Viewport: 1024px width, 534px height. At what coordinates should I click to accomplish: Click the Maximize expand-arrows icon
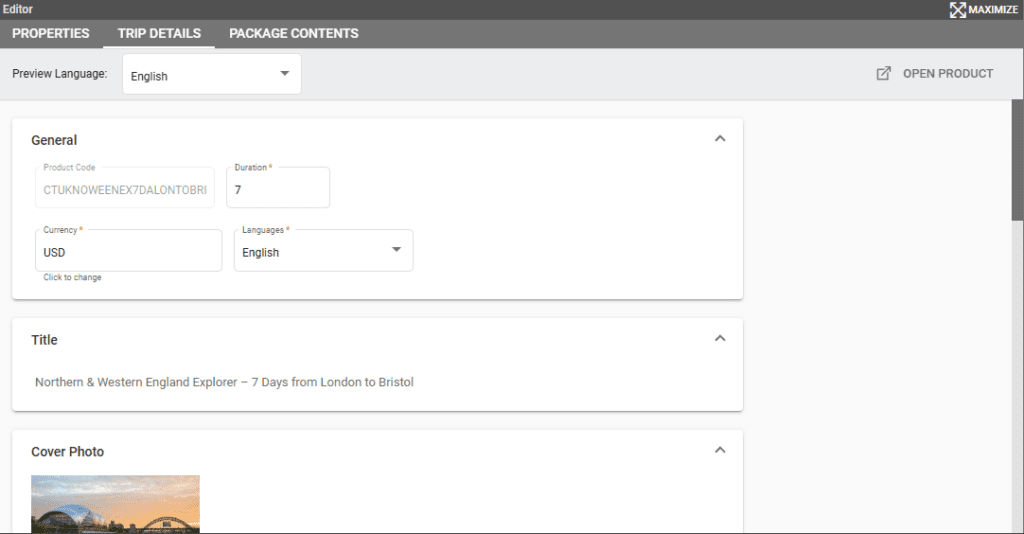957,9
